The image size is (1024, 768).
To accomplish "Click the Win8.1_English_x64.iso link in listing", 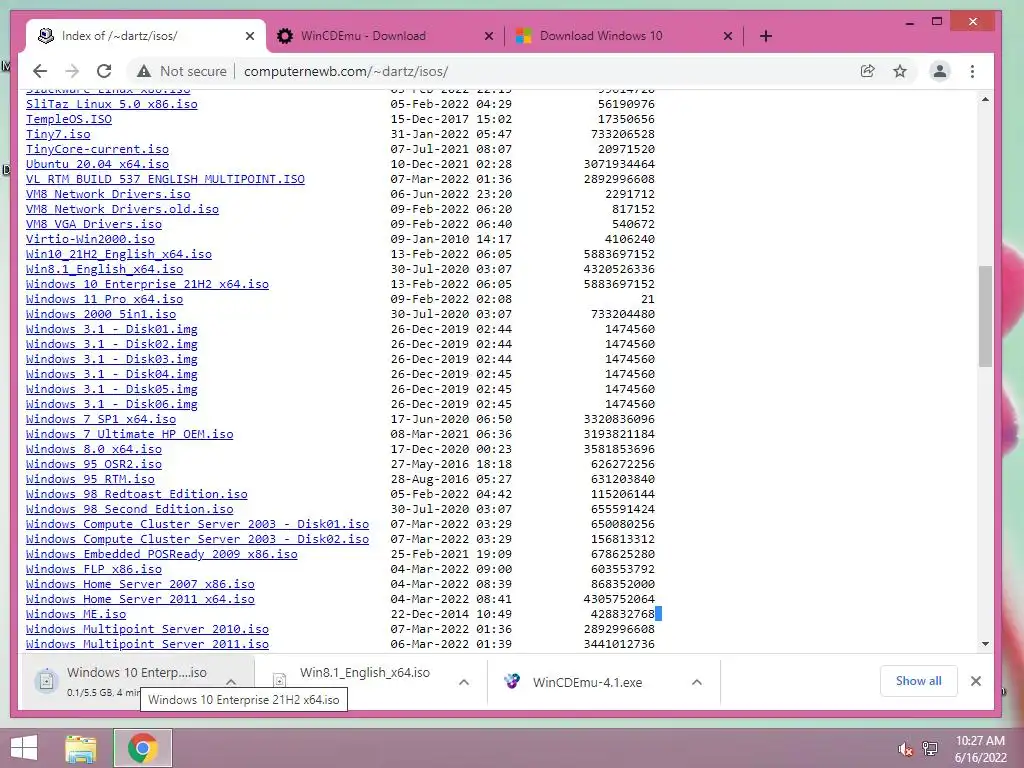I will (x=104, y=269).
